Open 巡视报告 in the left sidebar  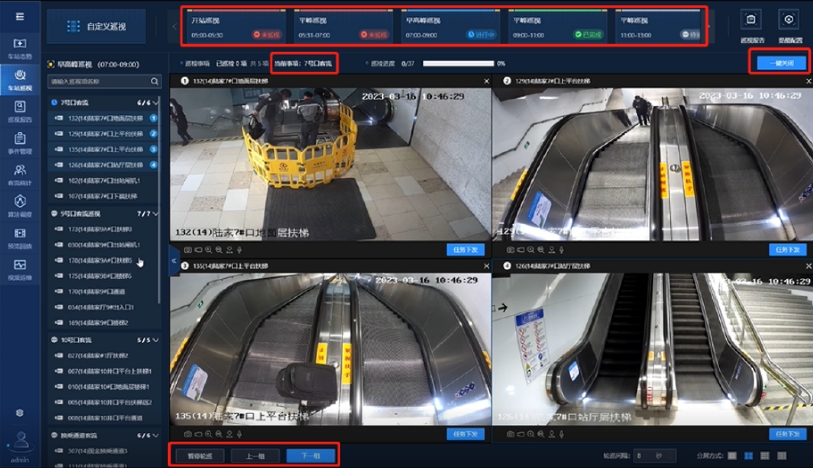(19, 111)
